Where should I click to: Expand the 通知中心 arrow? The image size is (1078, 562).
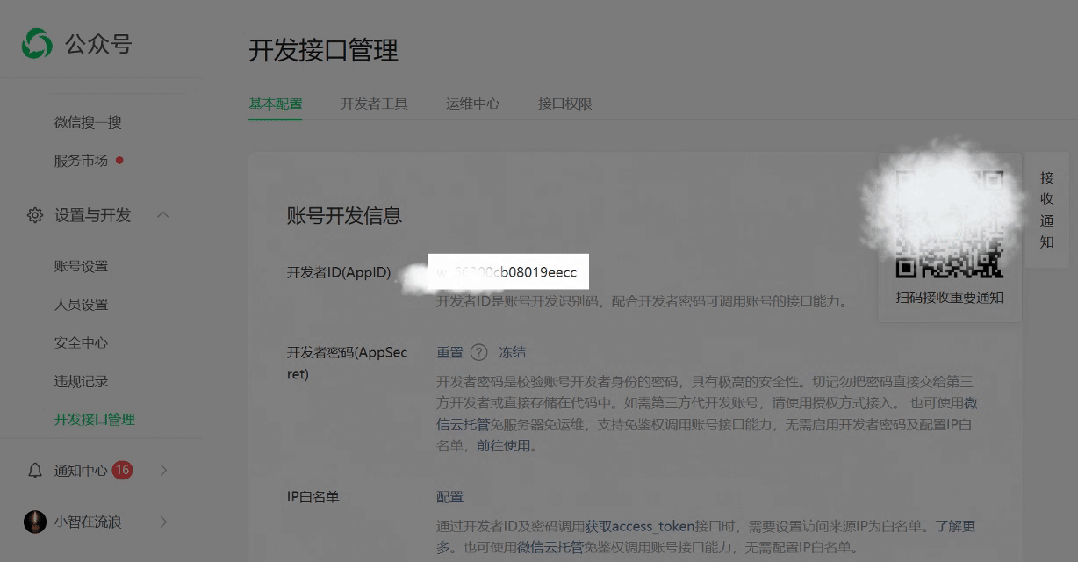[x=164, y=471]
